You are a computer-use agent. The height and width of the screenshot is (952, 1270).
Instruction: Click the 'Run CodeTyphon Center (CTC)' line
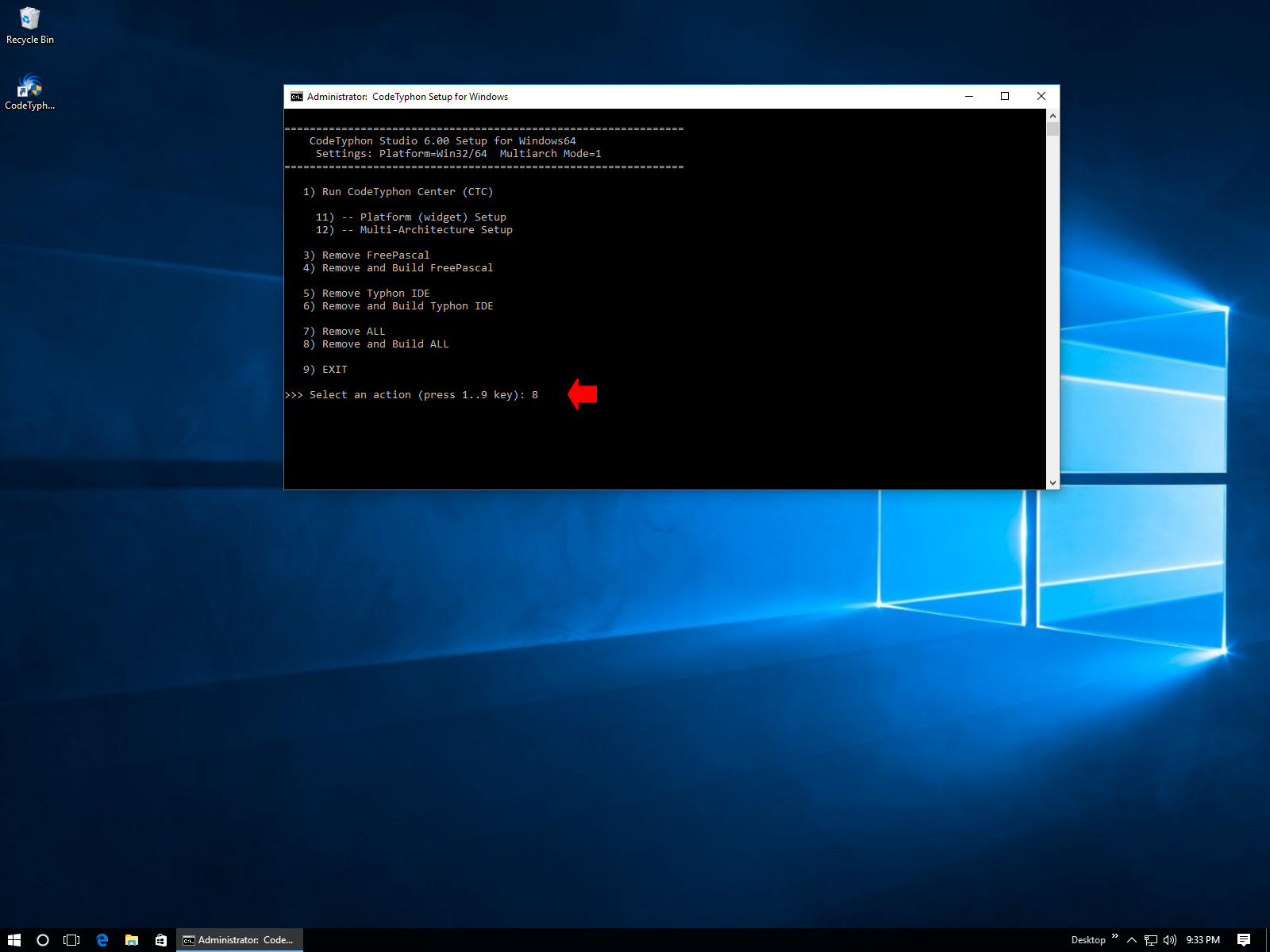click(398, 192)
